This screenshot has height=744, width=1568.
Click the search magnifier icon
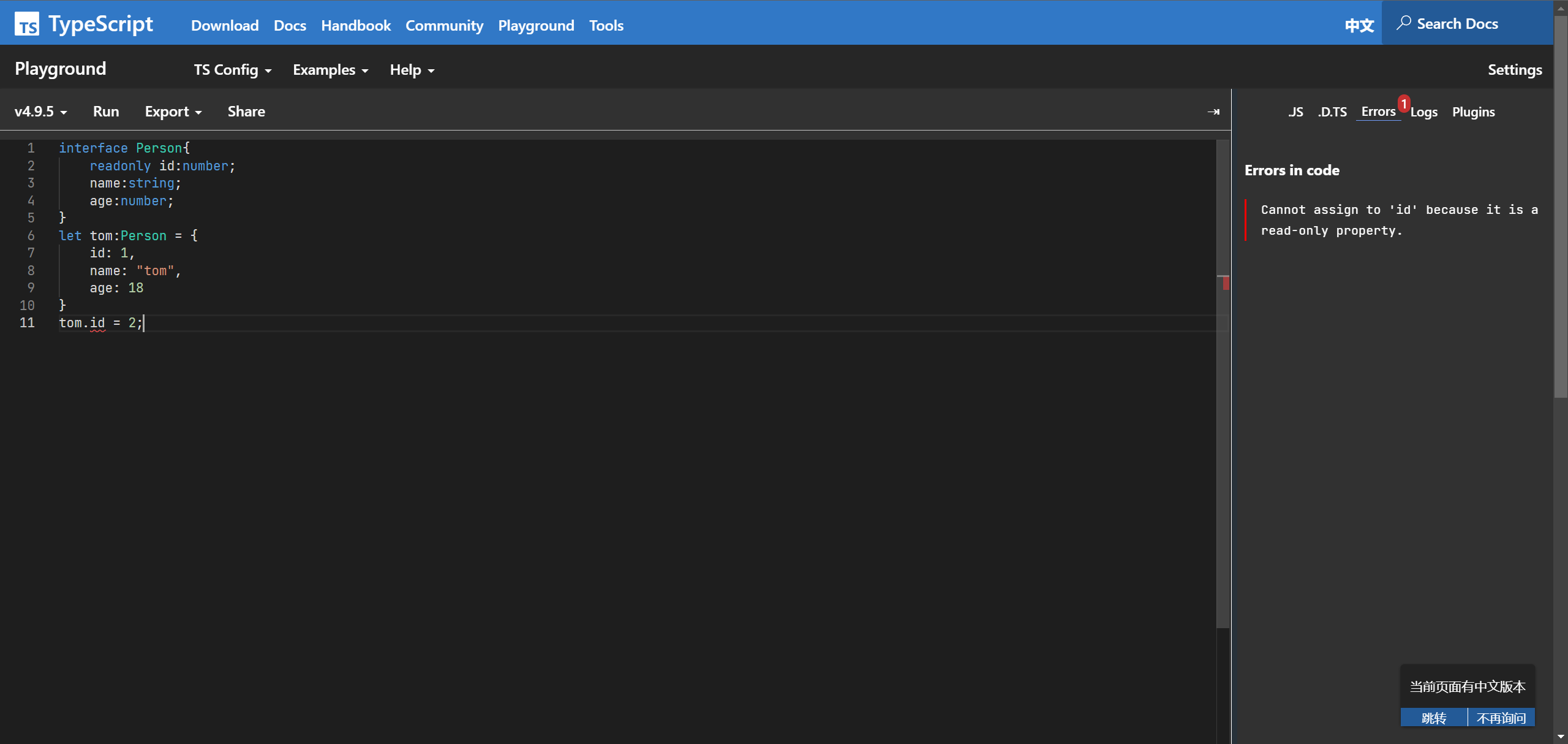(1403, 23)
